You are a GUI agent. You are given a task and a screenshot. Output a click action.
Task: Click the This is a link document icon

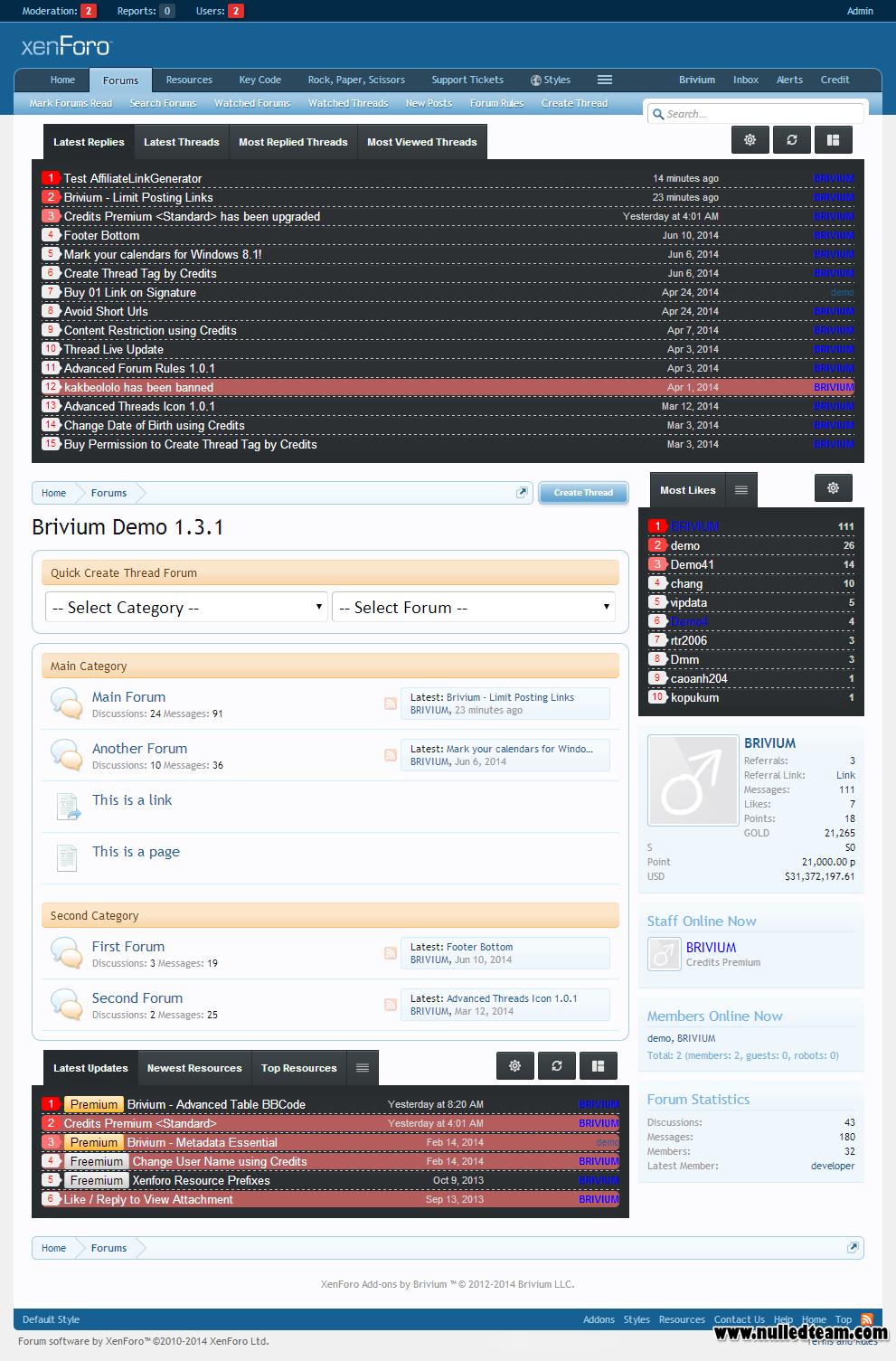coord(68,806)
